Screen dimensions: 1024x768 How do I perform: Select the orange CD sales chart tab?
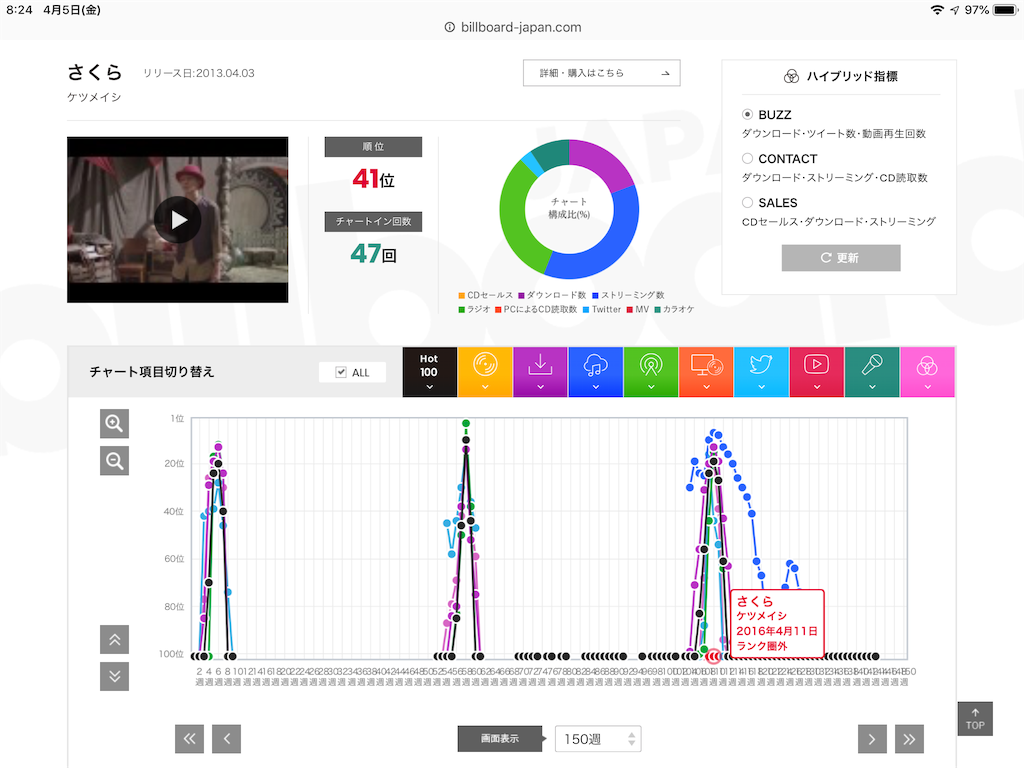pos(485,372)
